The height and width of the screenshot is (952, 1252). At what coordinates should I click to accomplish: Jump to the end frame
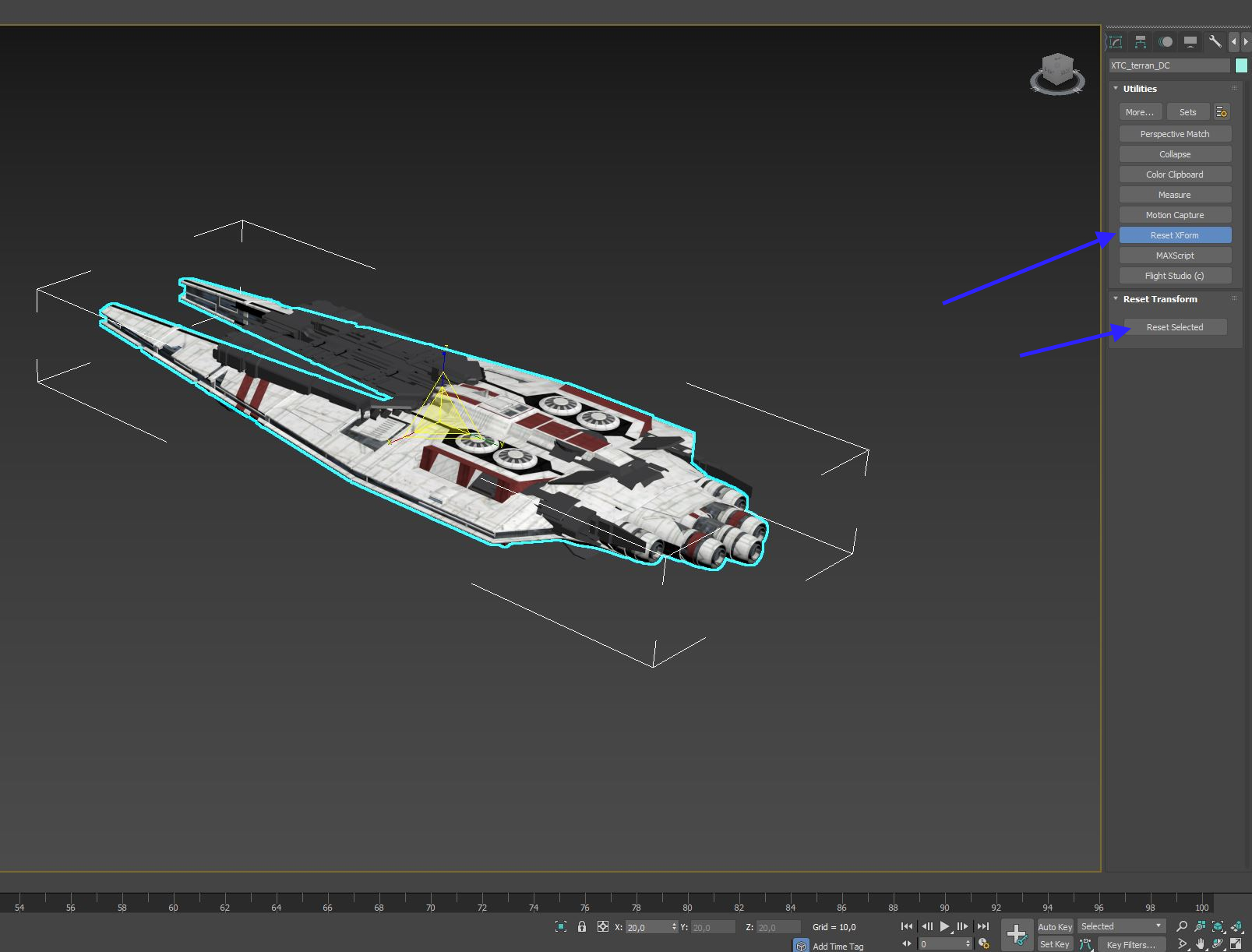pos(983,927)
